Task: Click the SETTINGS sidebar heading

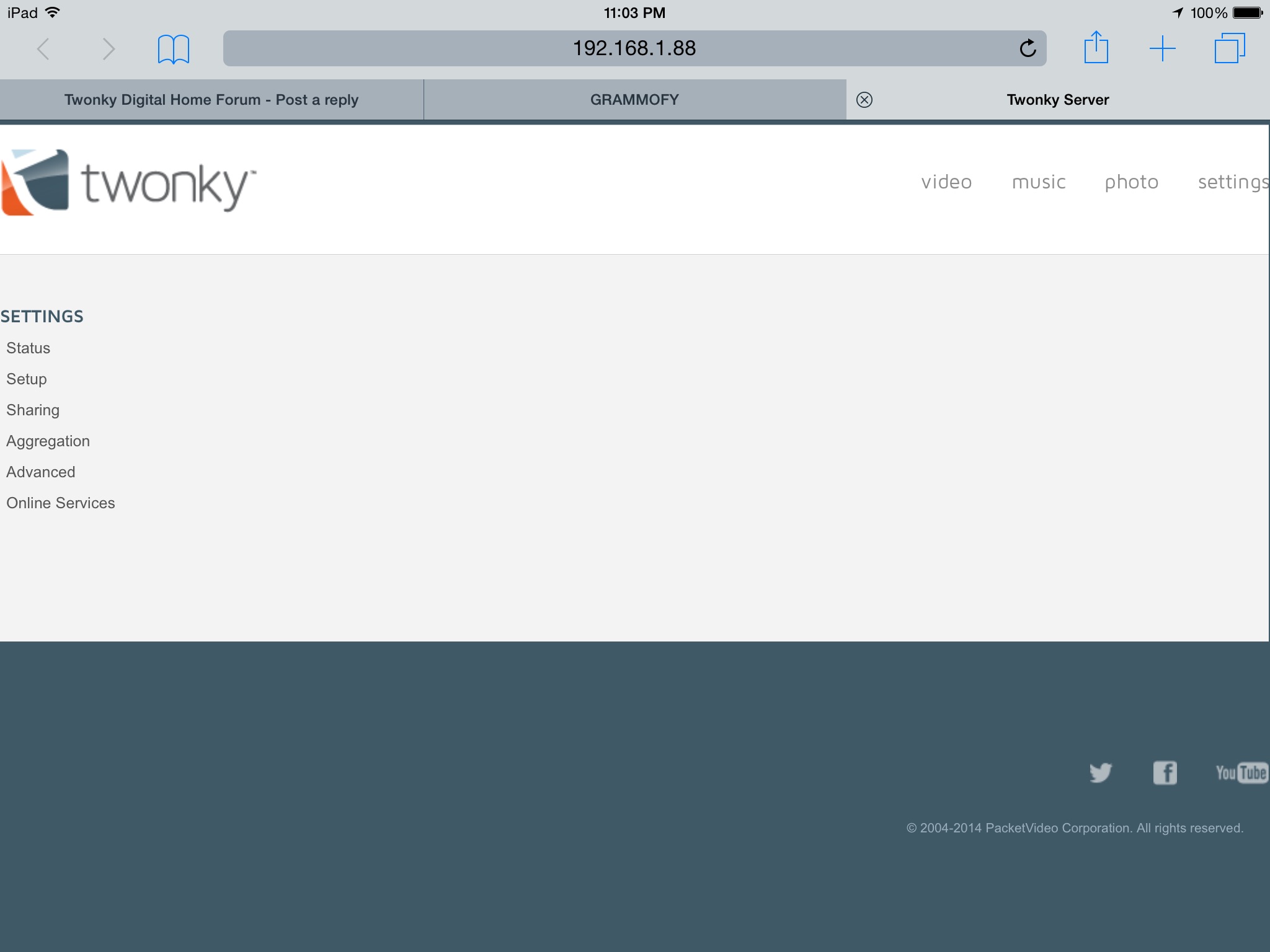Action: click(x=42, y=317)
